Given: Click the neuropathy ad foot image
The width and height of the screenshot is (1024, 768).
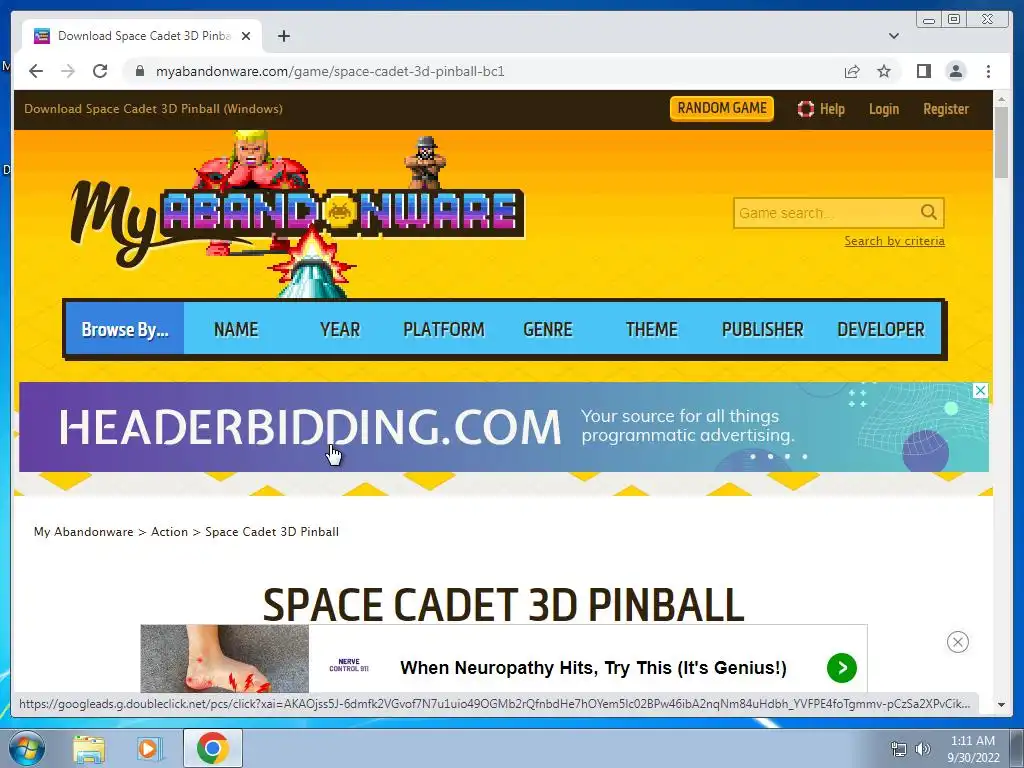Looking at the screenshot, I should point(225,658).
